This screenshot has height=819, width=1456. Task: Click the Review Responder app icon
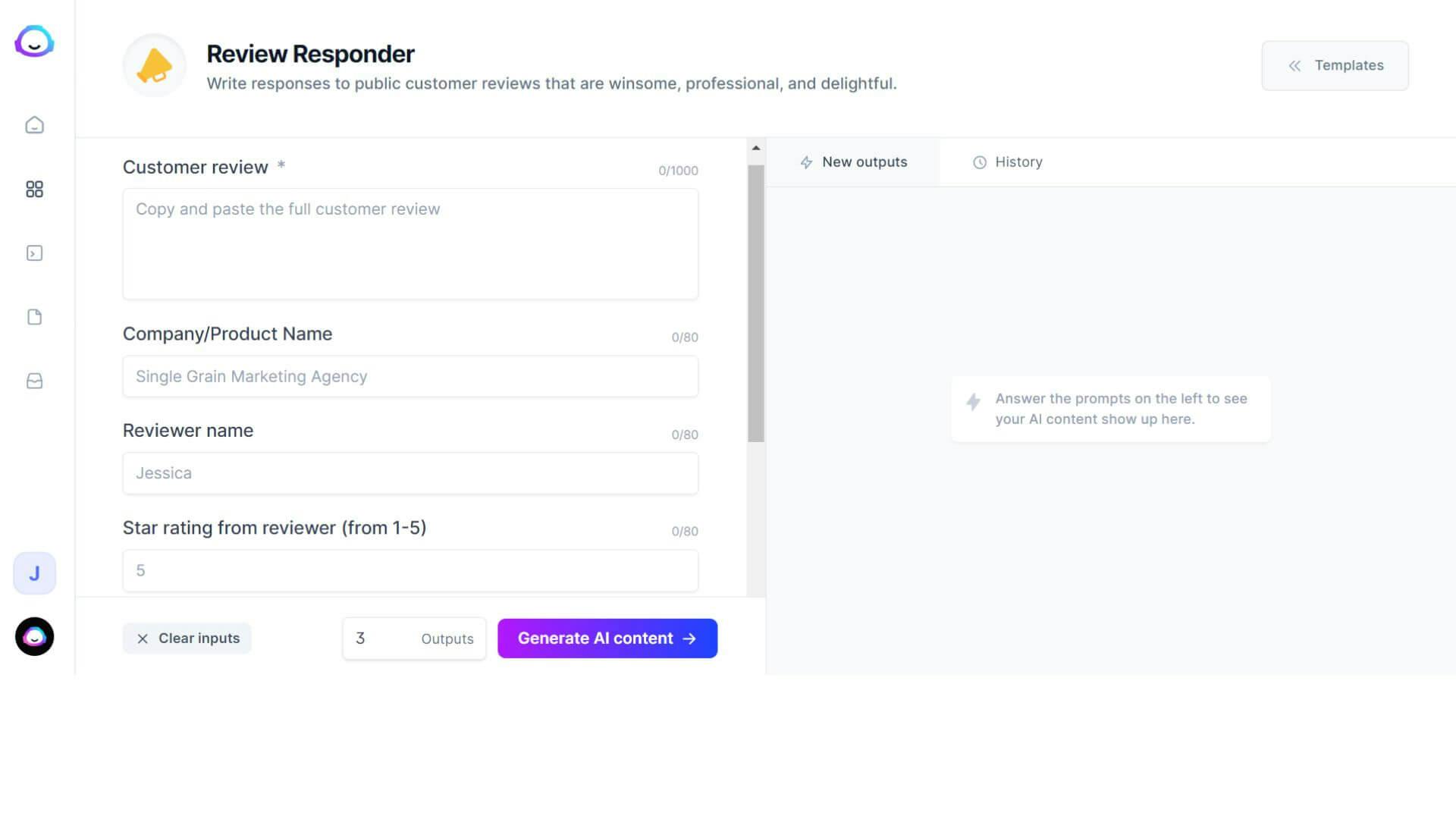tap(153, 65)
